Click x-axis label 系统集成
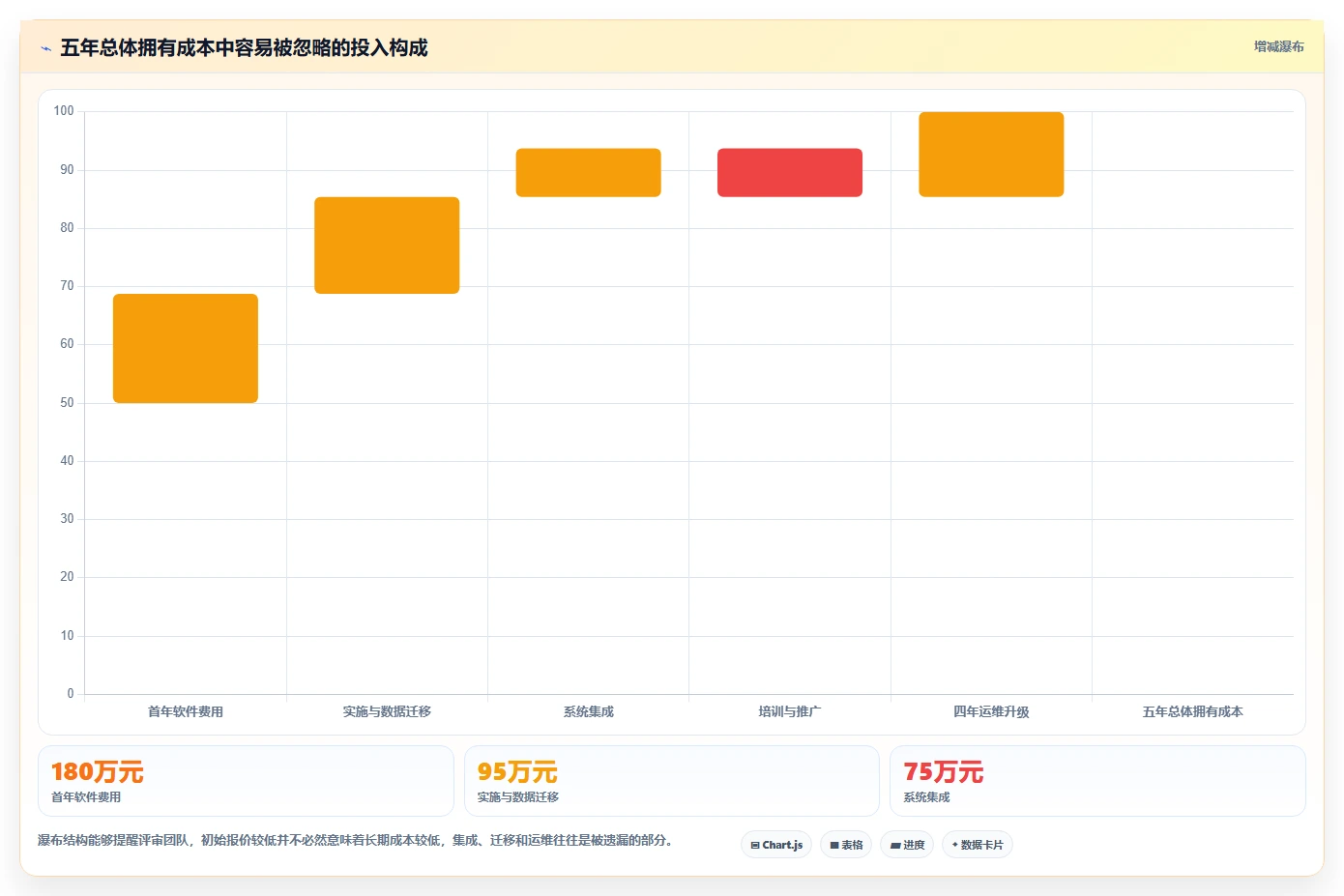Screen dimensions: 1344x896 pos(588,711)
